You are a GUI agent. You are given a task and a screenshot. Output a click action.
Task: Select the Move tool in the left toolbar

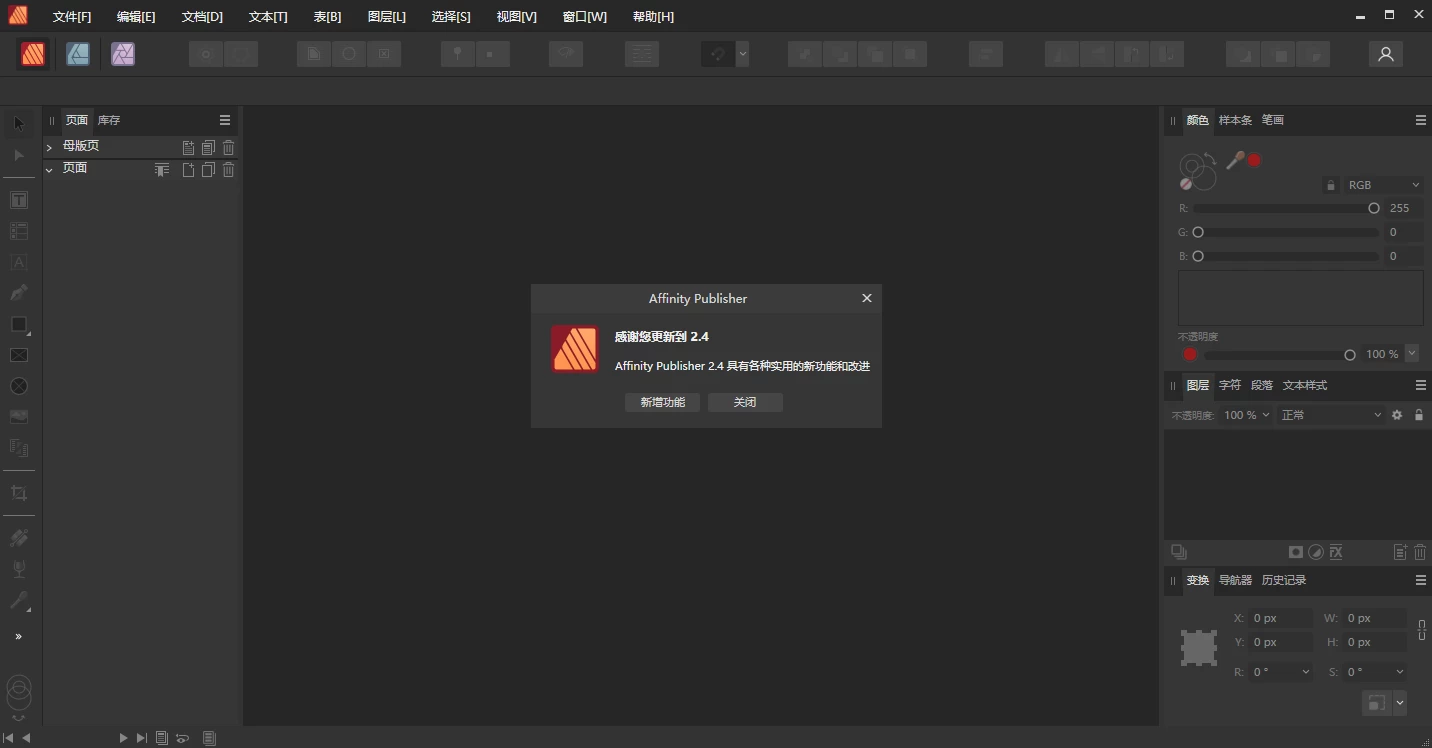18,123
